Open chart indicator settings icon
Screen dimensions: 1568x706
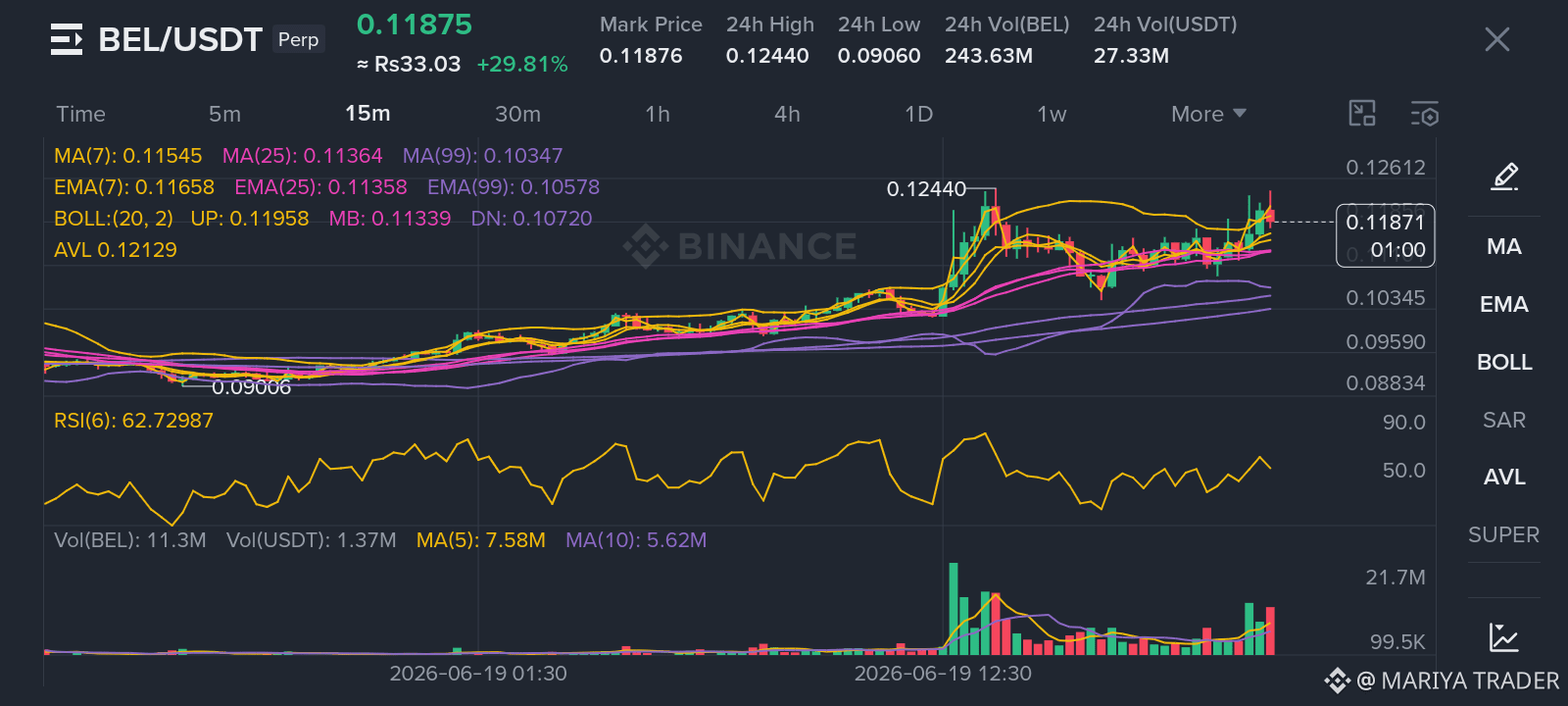tap(1425, 114)
